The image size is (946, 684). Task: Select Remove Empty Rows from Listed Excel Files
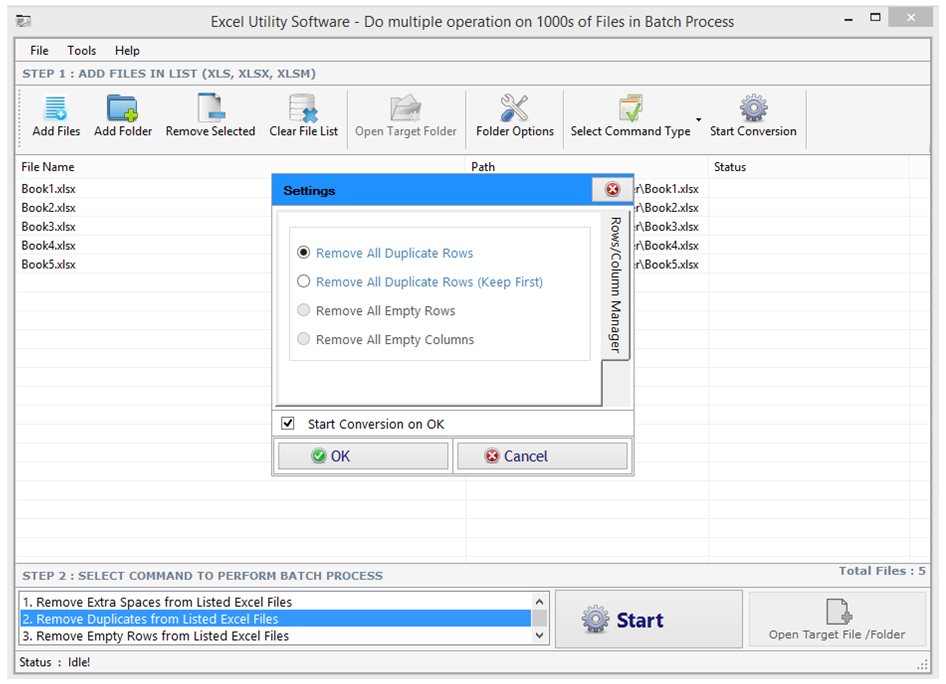coord(276,636)
